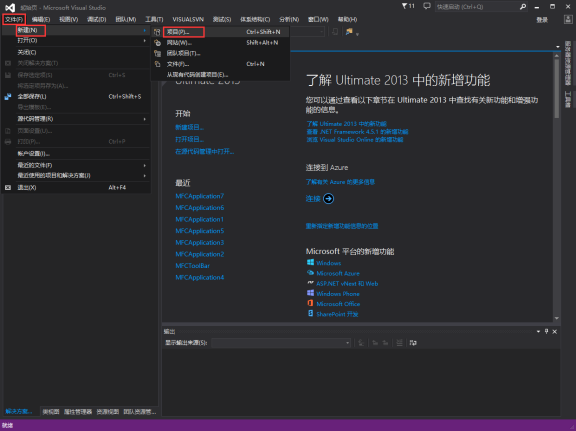The image size is (576, 431).
Task: Open recent project MFCApplication7
Action: (x=199, y=196)
